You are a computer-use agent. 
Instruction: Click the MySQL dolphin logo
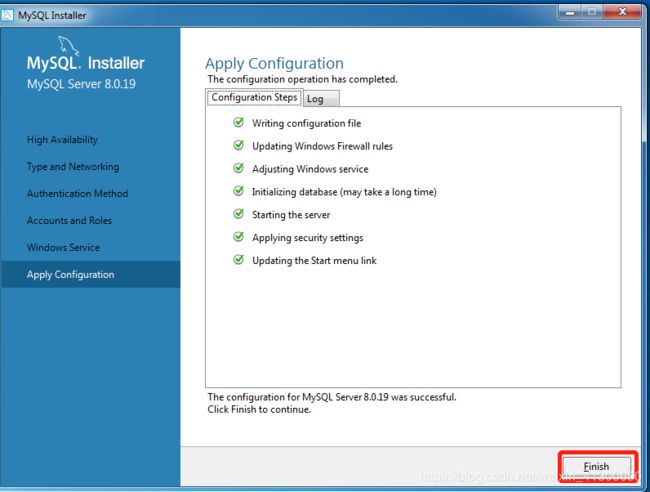(x=68, y=46)
